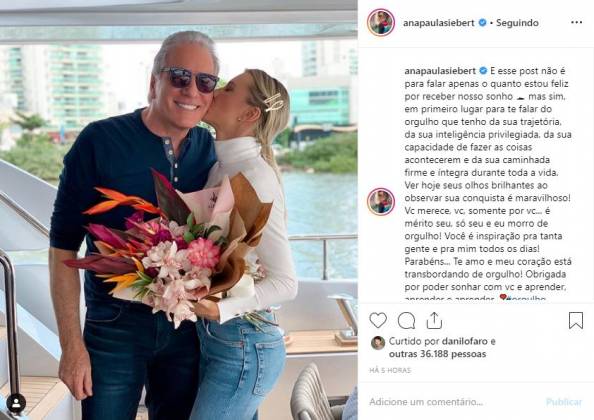Open anapaulasiebert username in the caption

(x=440, y=71)
